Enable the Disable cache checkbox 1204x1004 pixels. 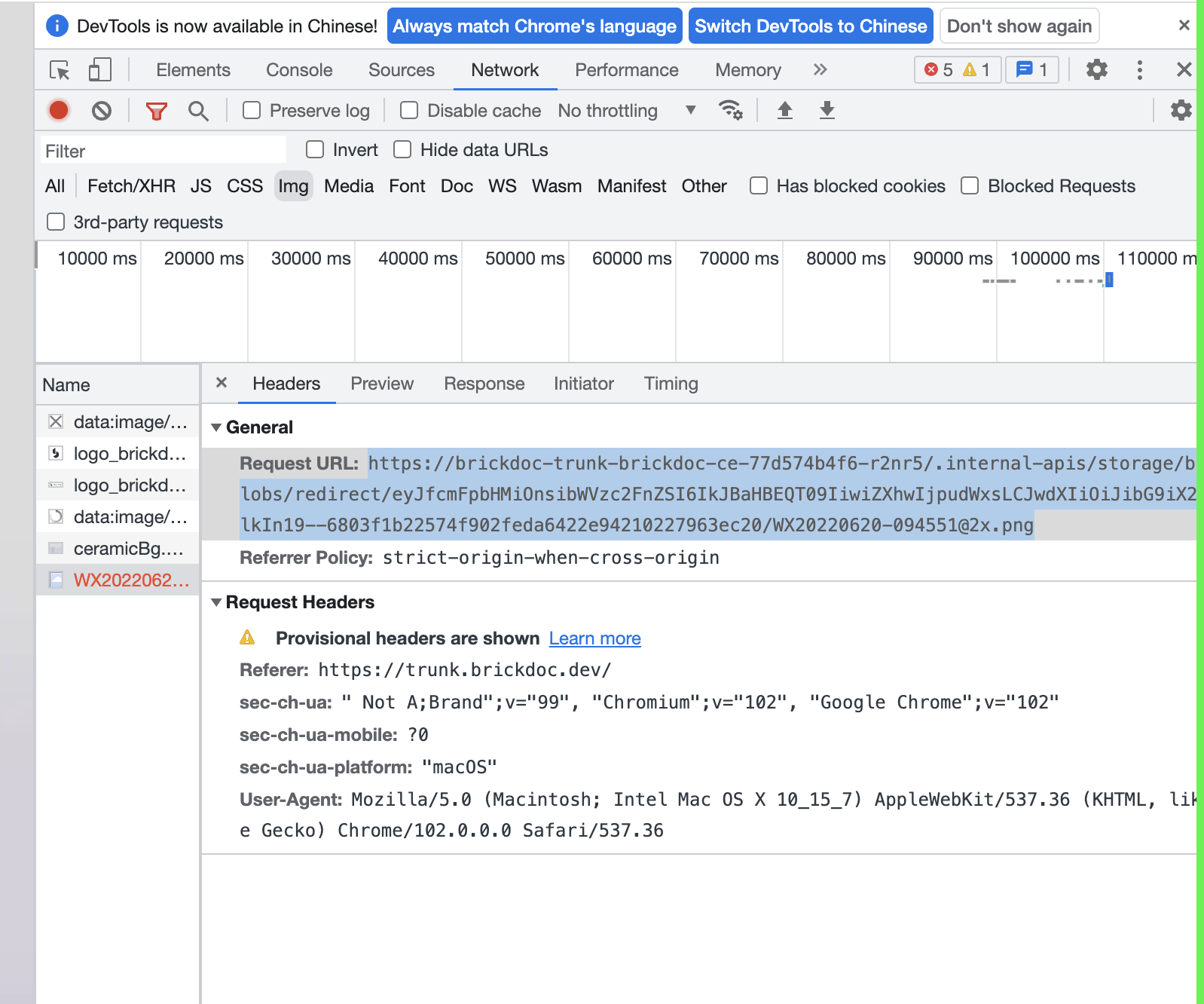tap(409, 111)
